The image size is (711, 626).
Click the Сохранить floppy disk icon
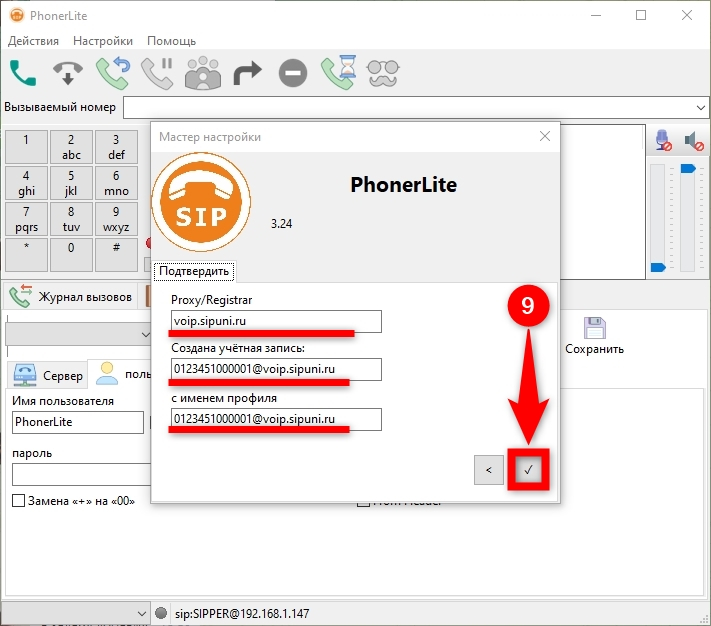(594, 328)
